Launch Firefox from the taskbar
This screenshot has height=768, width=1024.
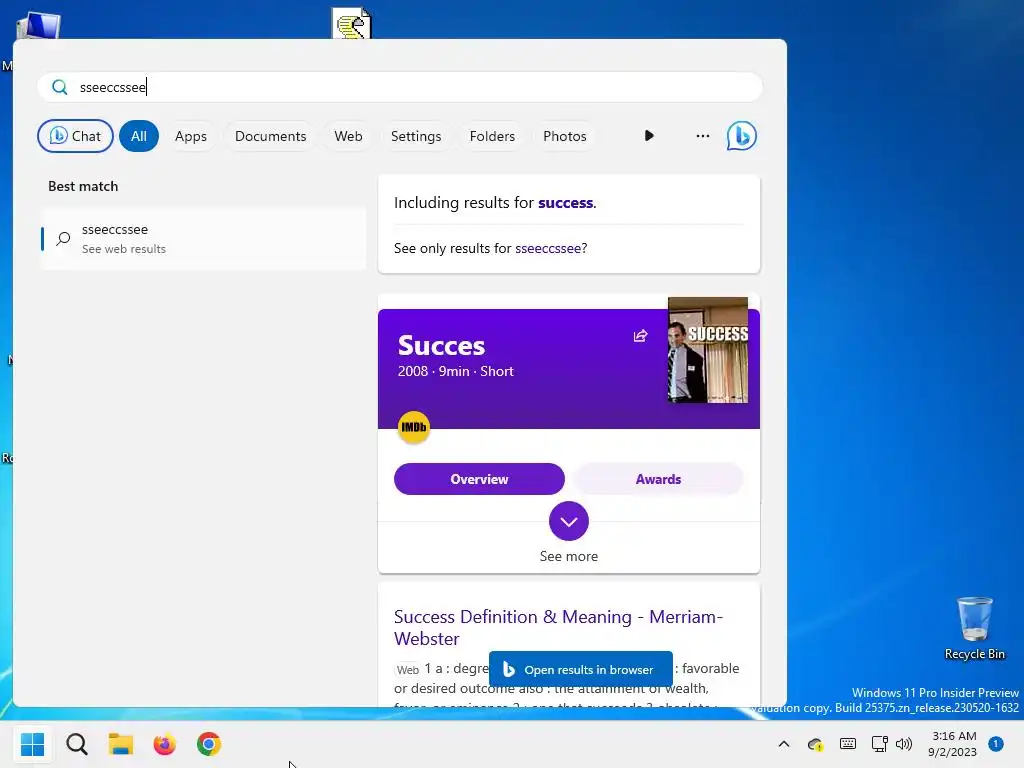click(x=165, y=744)
